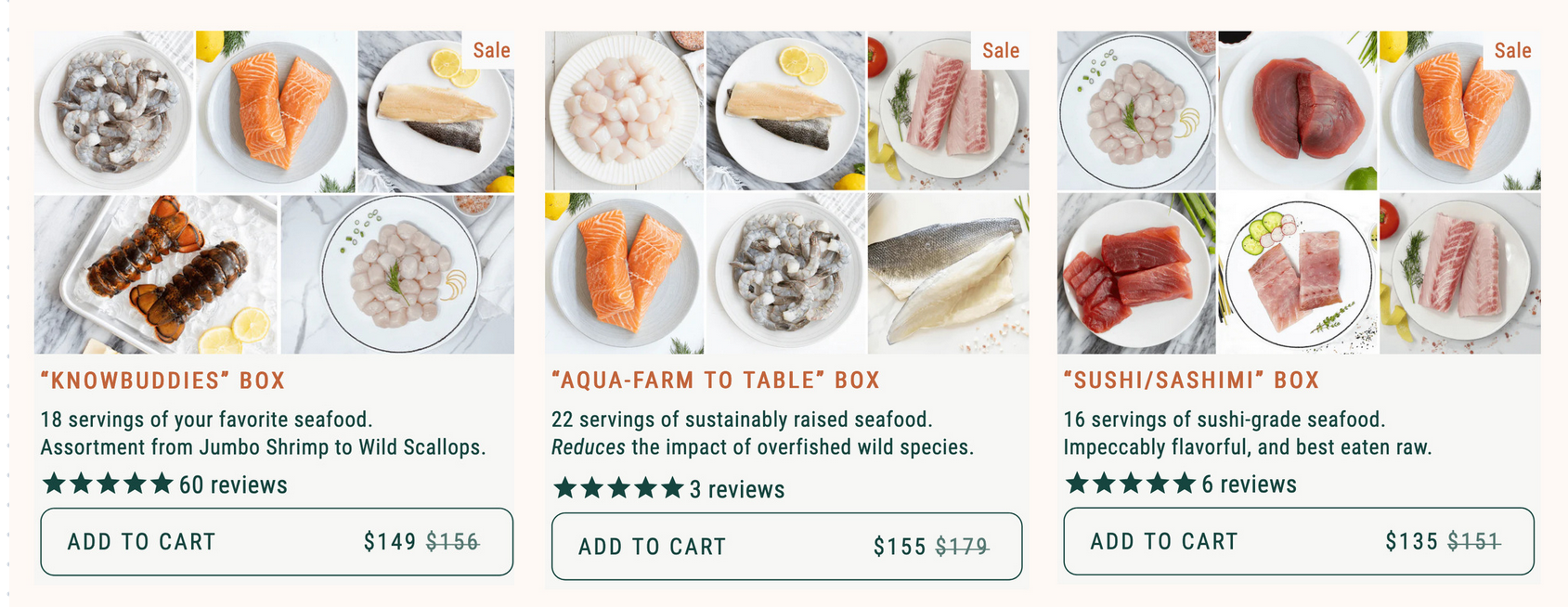The image size is (1568, 607).
Task: Add Knowbuddies Box to cart
Action: pos(277,542)
